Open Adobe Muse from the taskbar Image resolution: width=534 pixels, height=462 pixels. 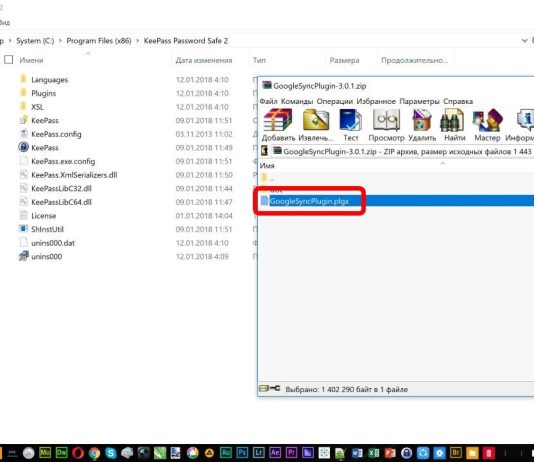(x=45, y=453)
